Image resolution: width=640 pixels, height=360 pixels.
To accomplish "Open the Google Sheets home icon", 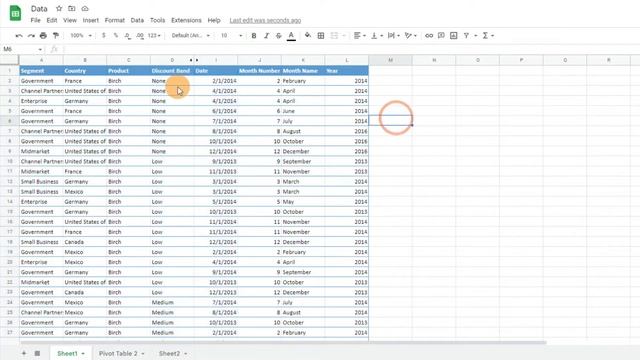I will pyautogui.click(x=16, y=13).
